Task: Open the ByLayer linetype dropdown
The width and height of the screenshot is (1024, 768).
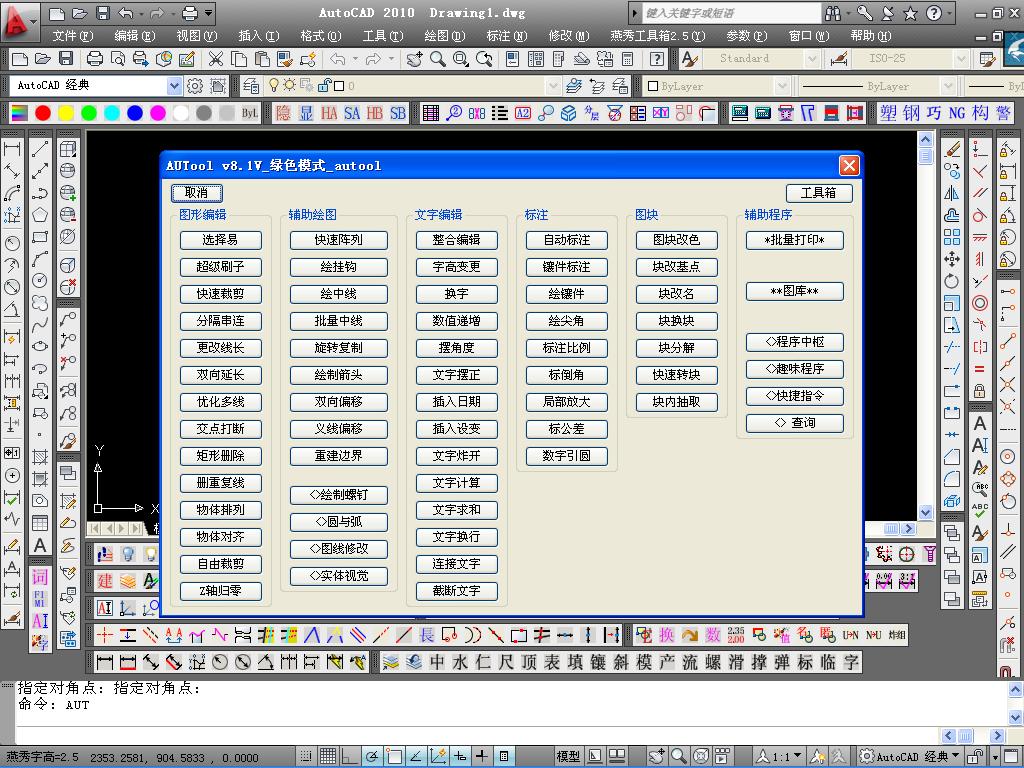Action: pos(948,86)
